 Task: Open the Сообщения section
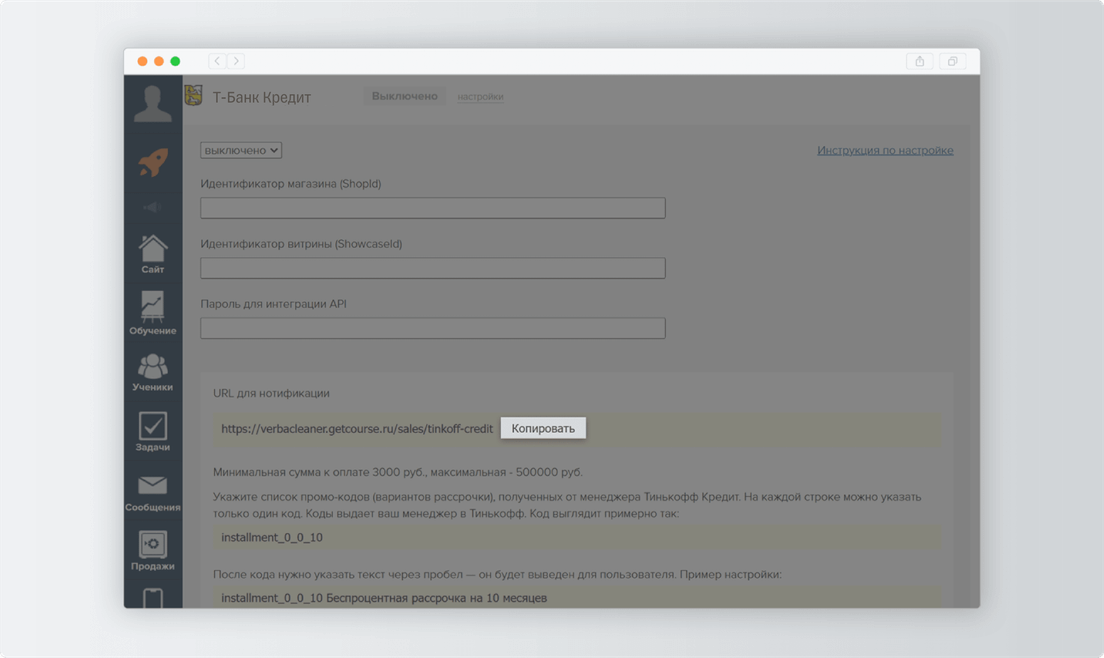[x=153, y=493]
